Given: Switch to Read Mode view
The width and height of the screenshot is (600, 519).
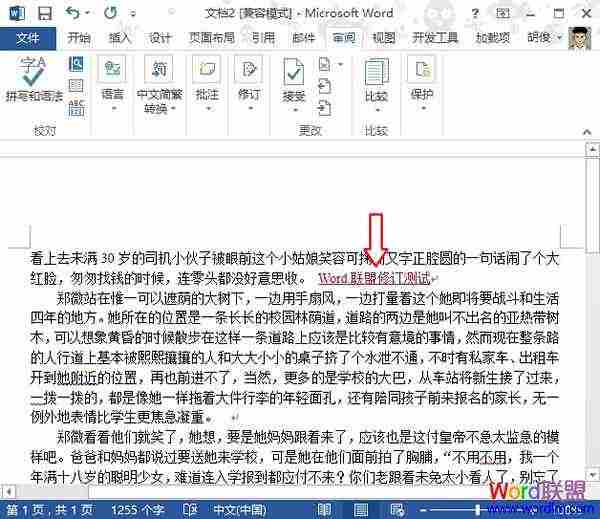Looking at the screenshot, I should (x=324, y=510).
